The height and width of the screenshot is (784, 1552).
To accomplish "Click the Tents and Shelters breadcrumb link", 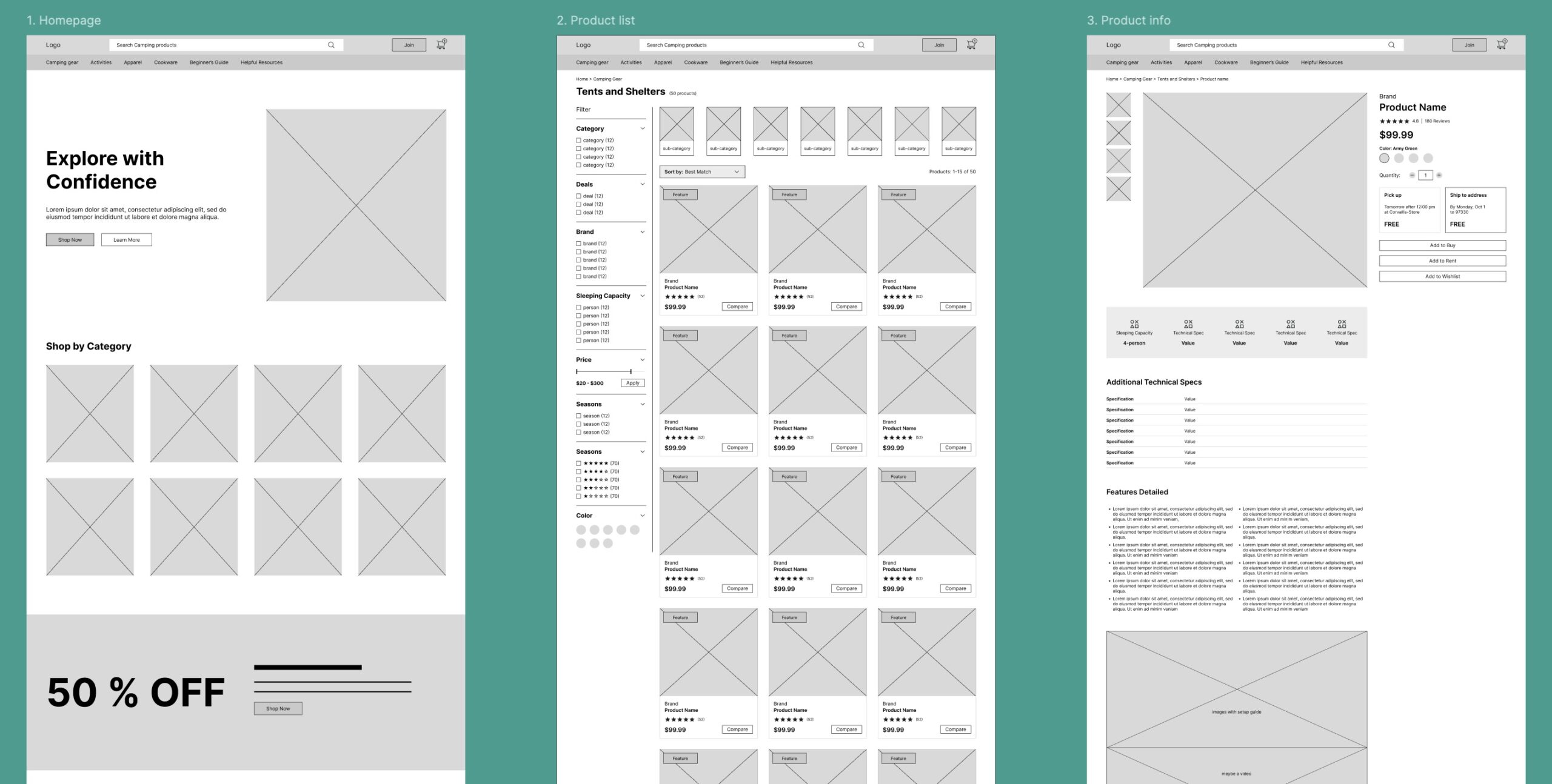I will click(x=1176, y=79).
